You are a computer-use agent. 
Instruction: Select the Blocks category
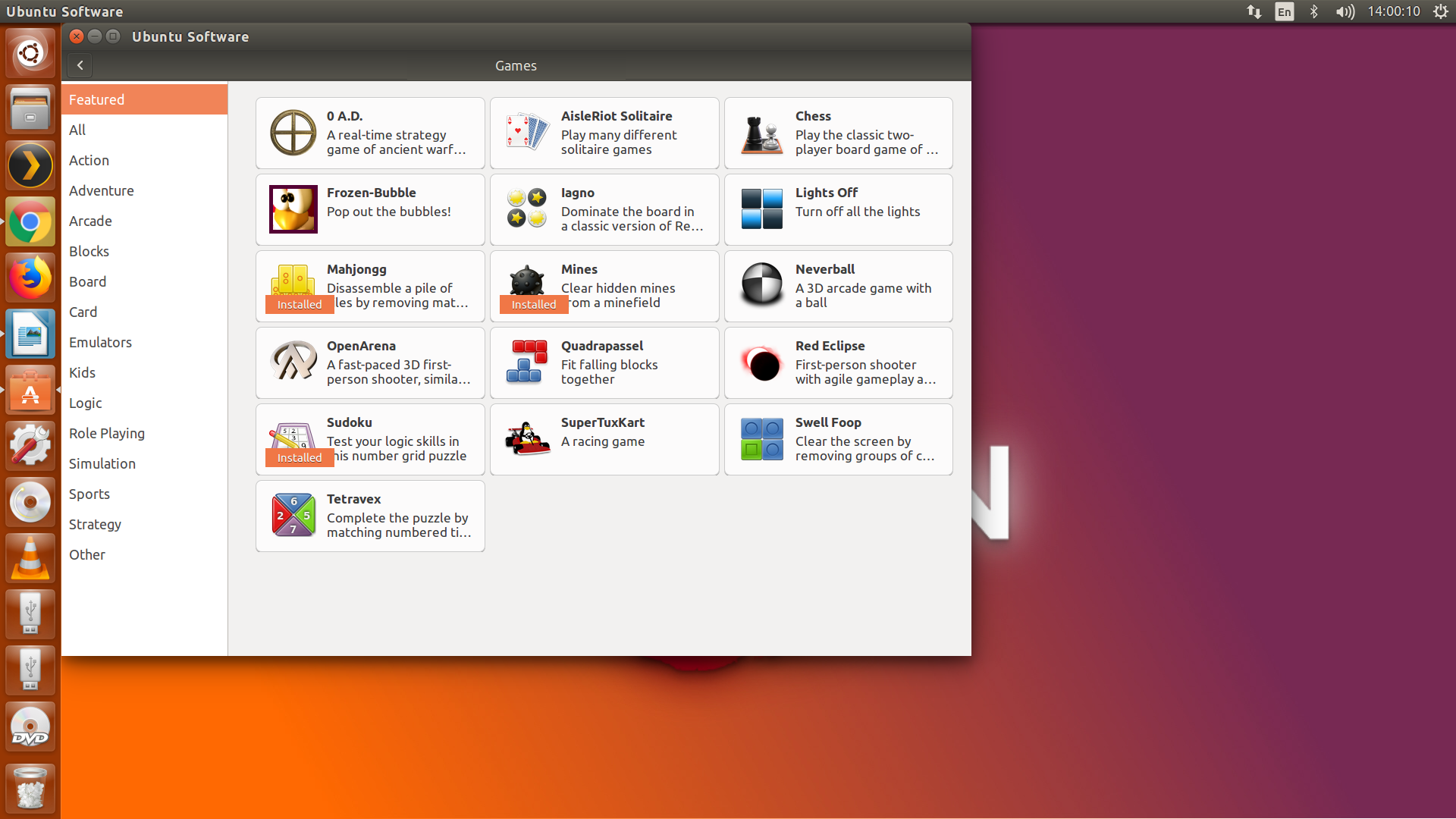144,251
